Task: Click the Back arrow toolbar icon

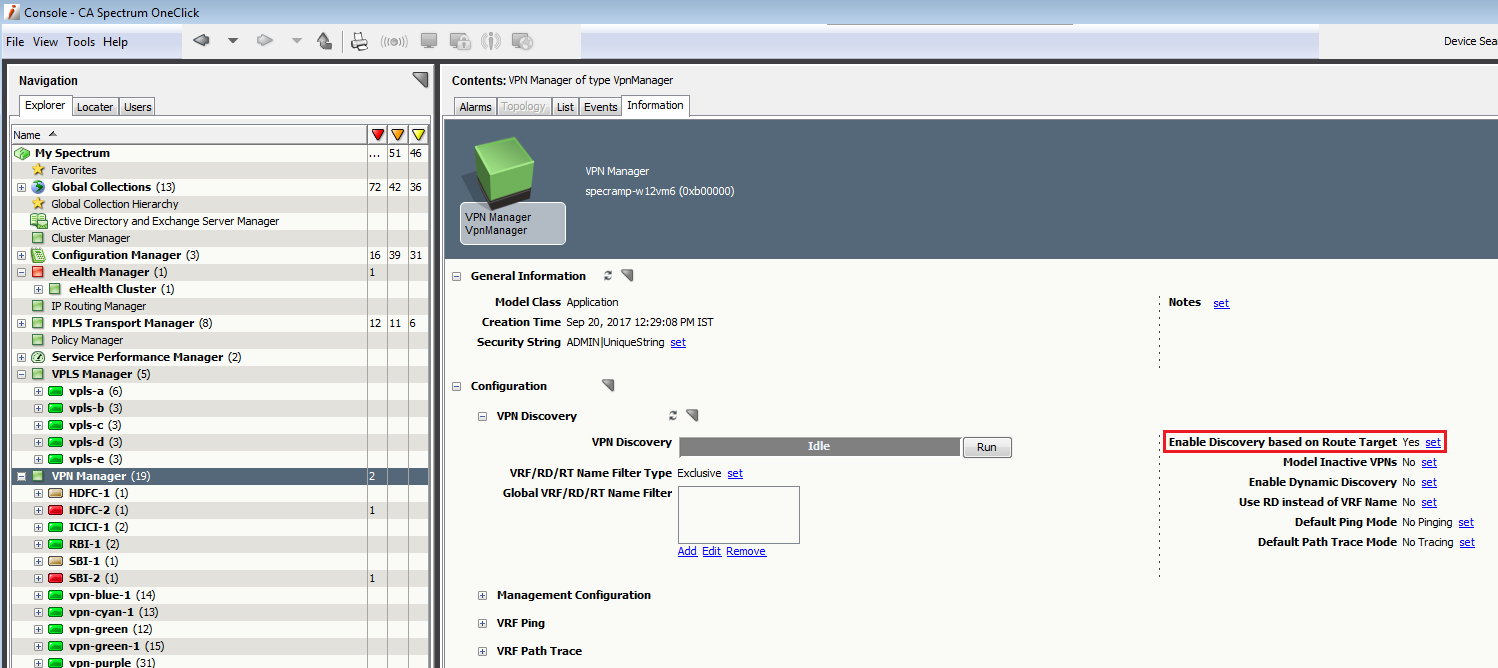Action: tap(202, 41)
